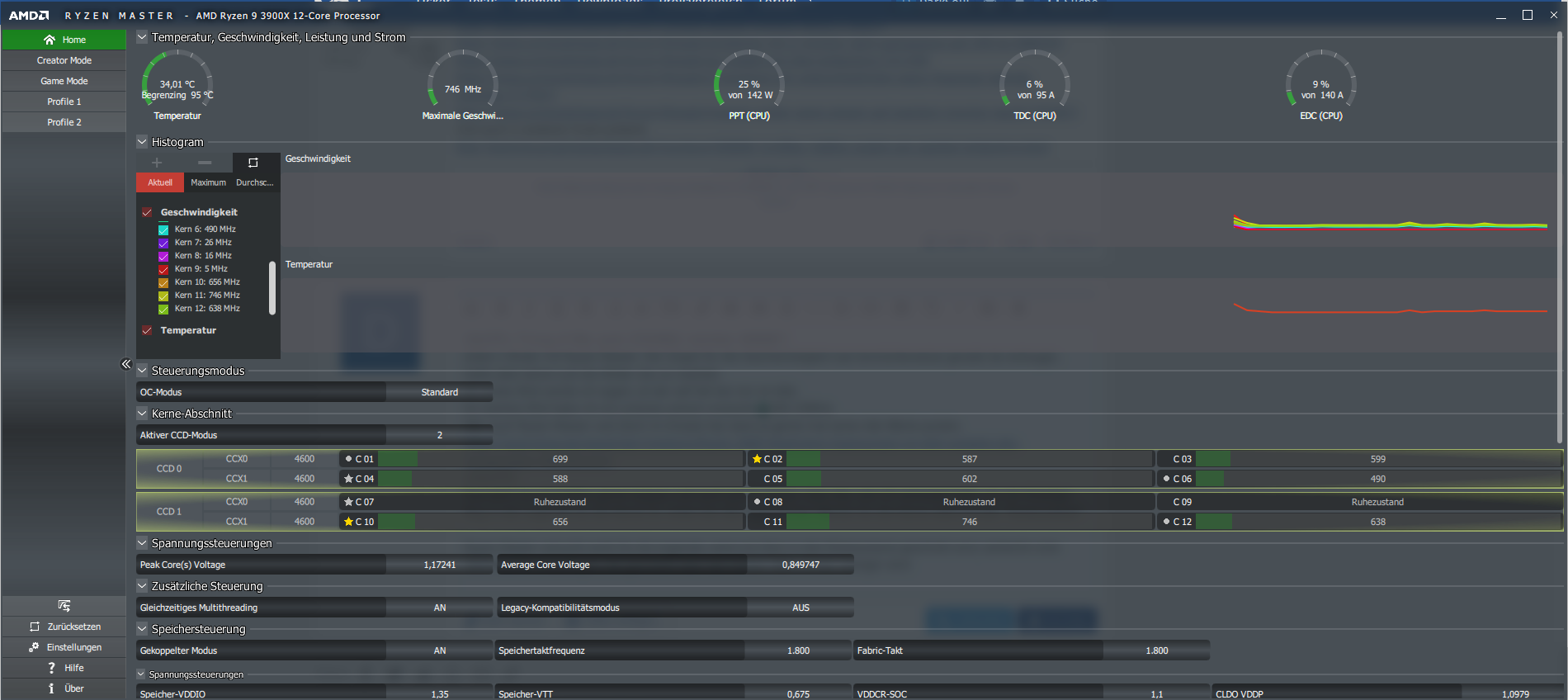1568x700 pixels.
Task: Collapse the upper Spannungssteuerungen section
Action: click(142, 543)
